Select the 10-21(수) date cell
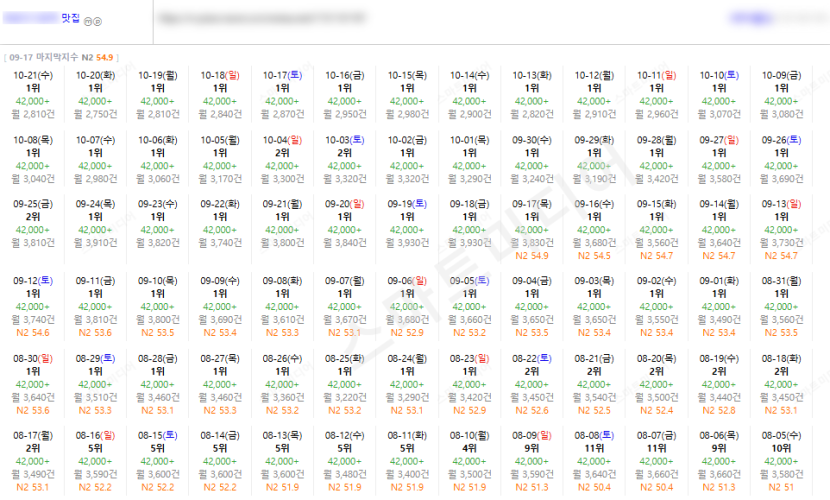830x500 pixels. coord(33,95)
